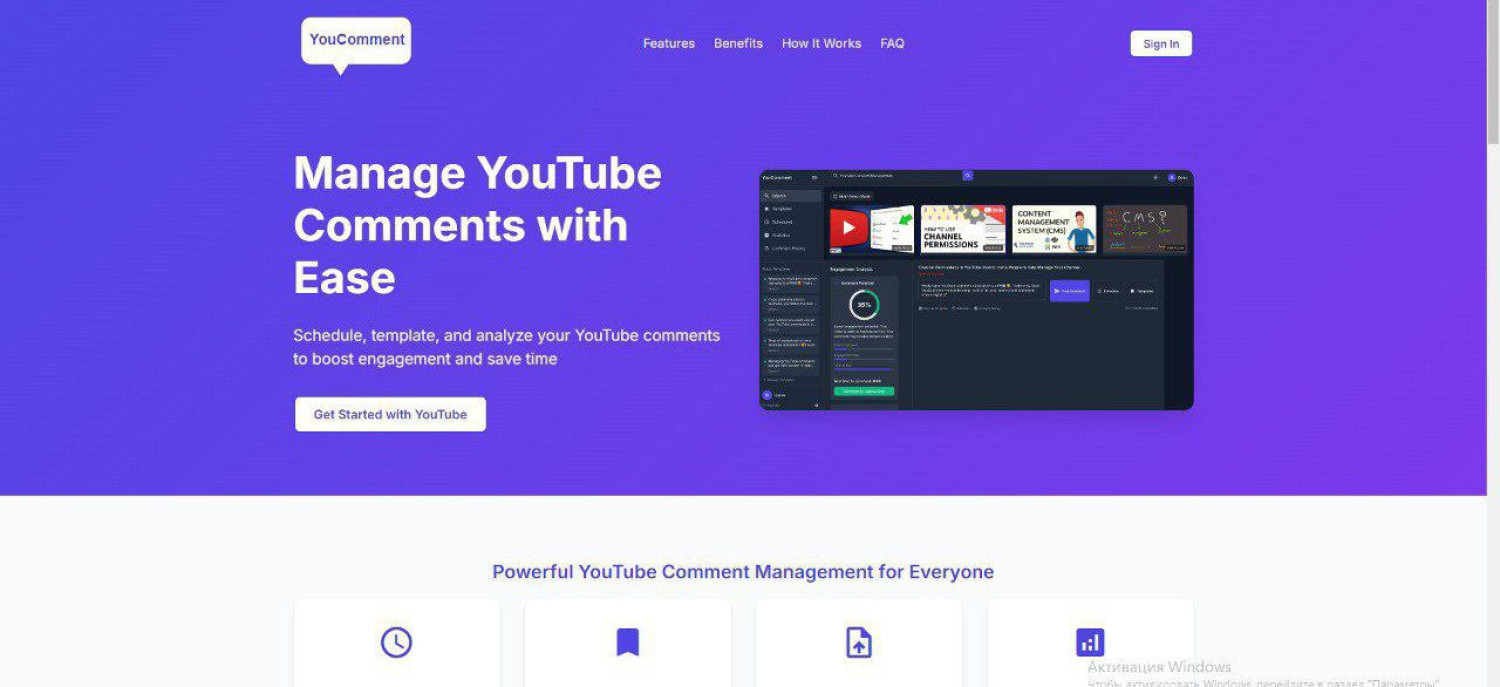The height and width of the screenshot is (687, 1500).
Task: Click the YouComment speech bubble logo
Action: coord(356,42)
